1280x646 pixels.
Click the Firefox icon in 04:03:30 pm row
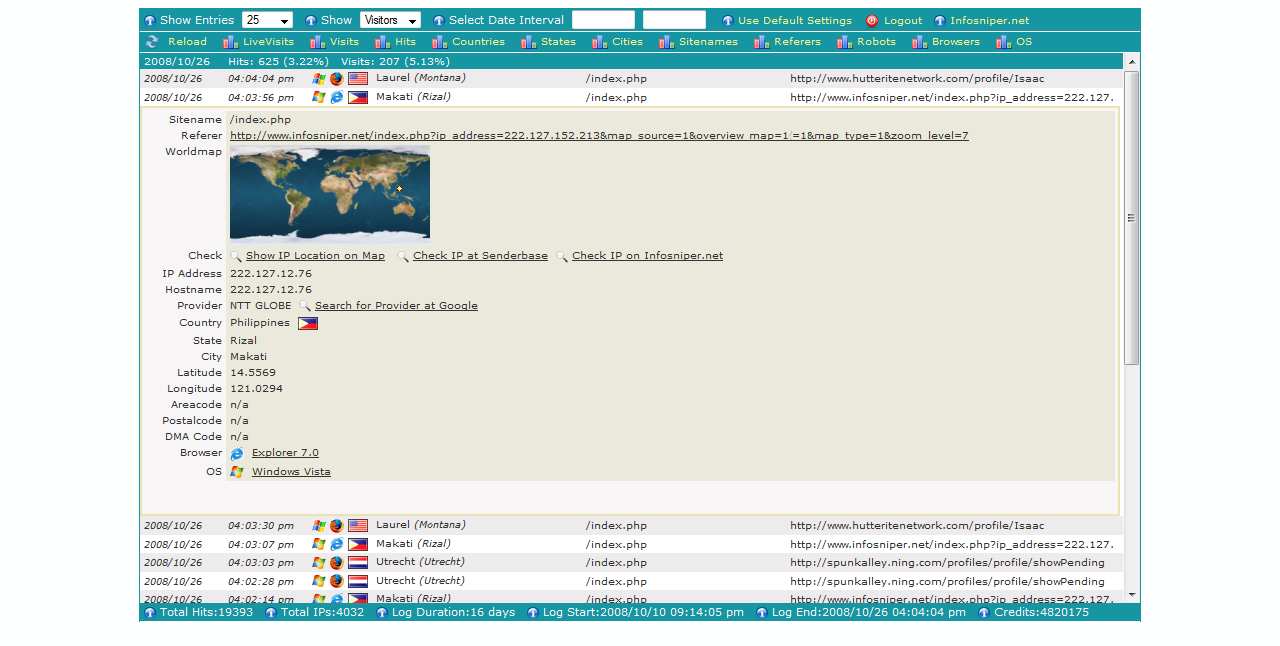tap(337, 526)
